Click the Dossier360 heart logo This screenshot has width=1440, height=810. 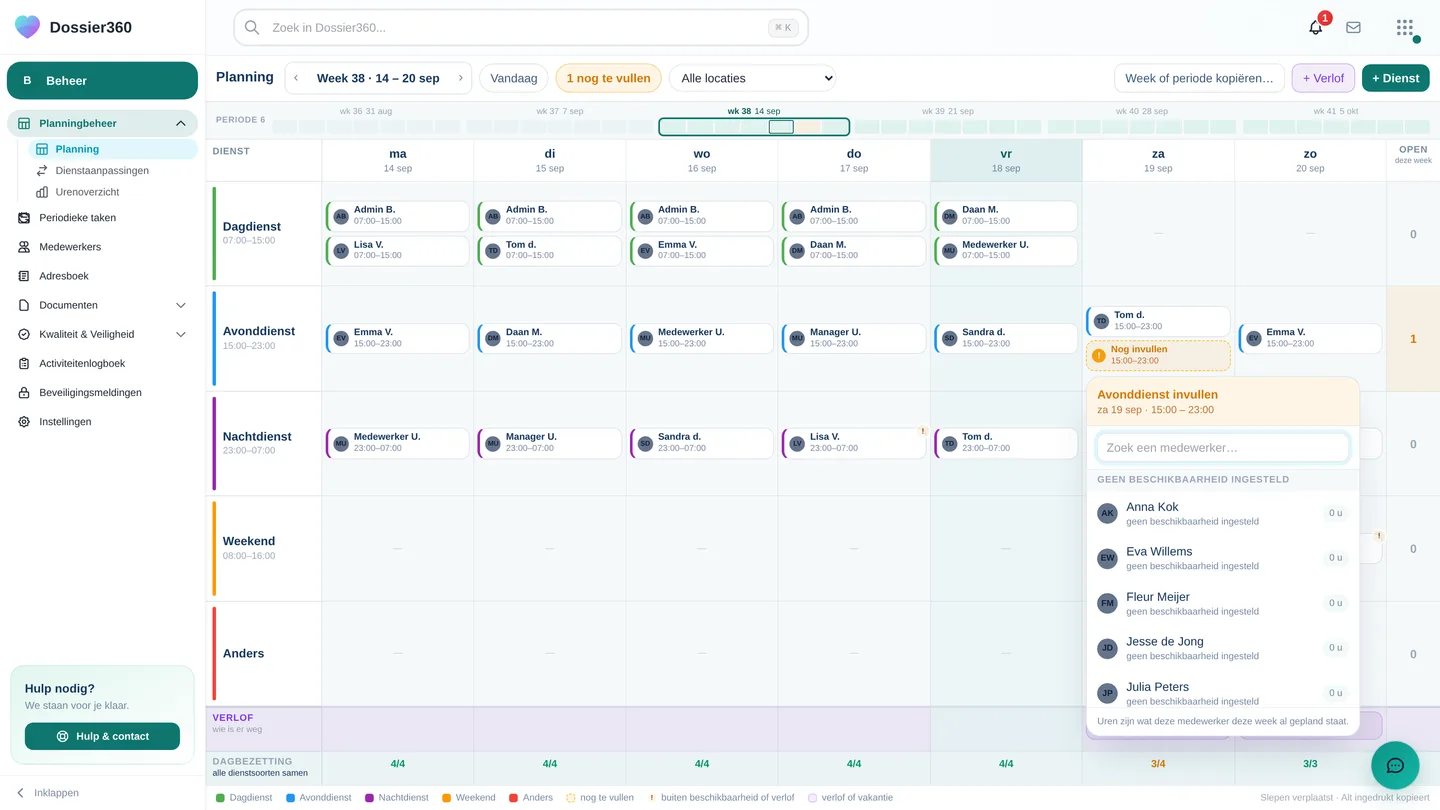click(x=27, y=27)
